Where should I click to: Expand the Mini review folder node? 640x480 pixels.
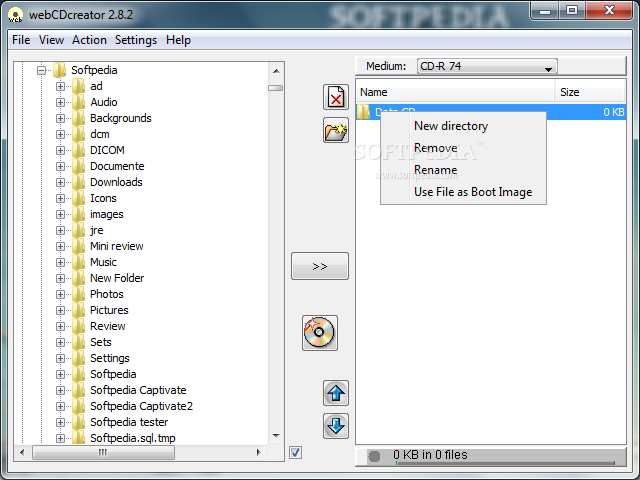pos(60,246)
